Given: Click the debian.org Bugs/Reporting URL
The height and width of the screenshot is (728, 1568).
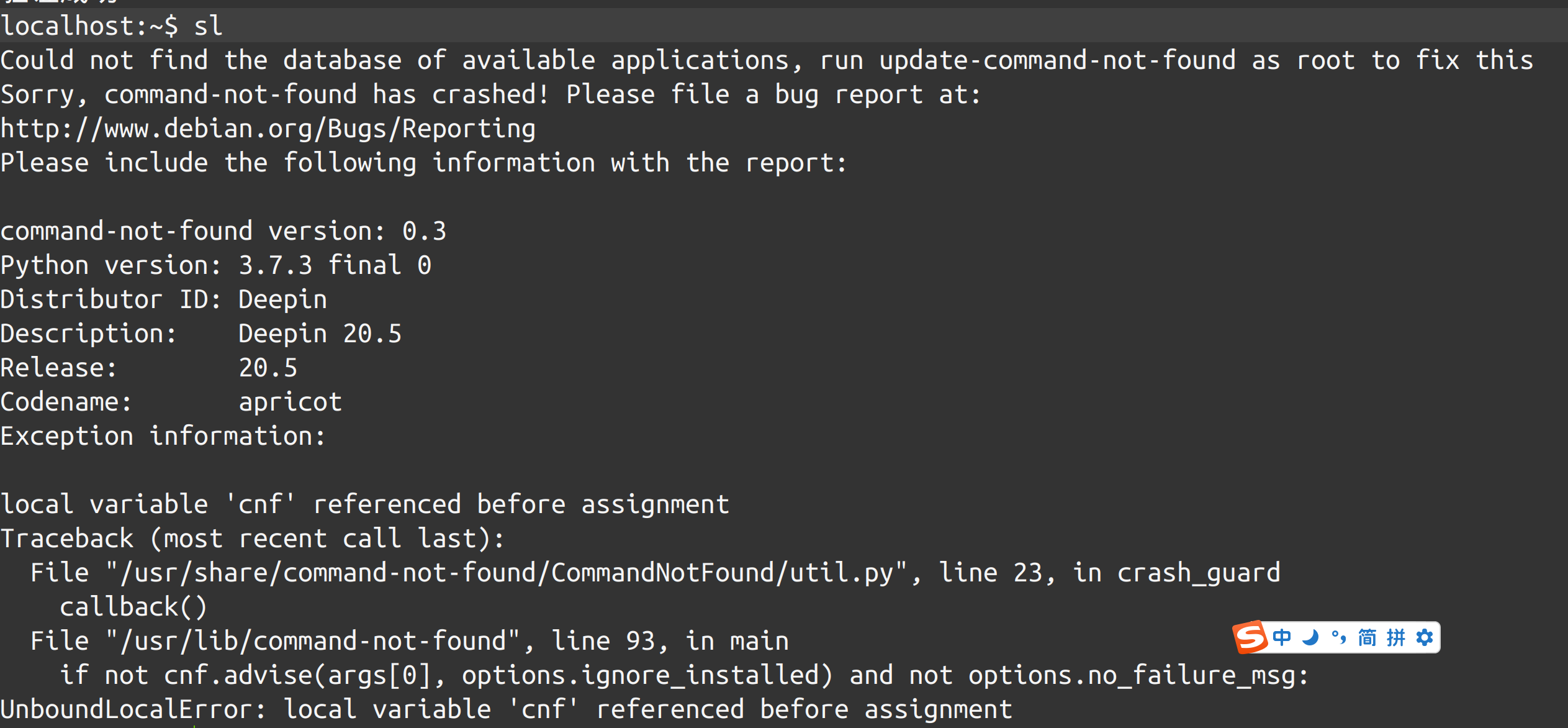Looking at the screenshot, I should 268,129.
